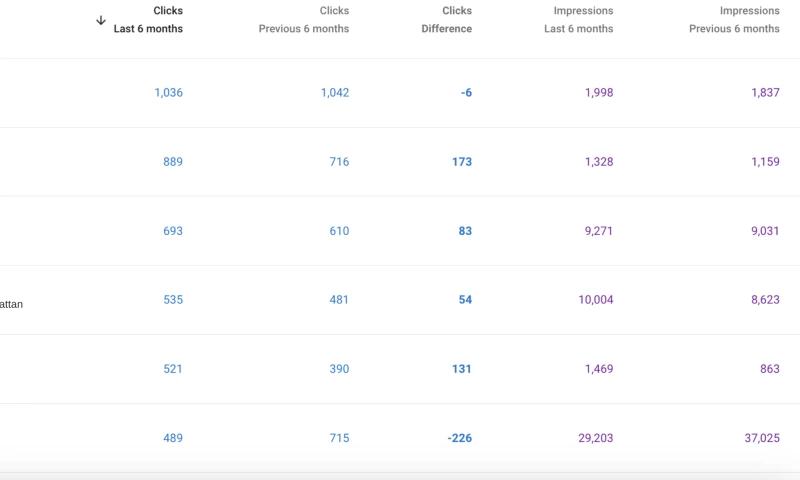Screen dimensions: 800x480
Task: Select the 889 clicks value
Action: coord(173,162)
